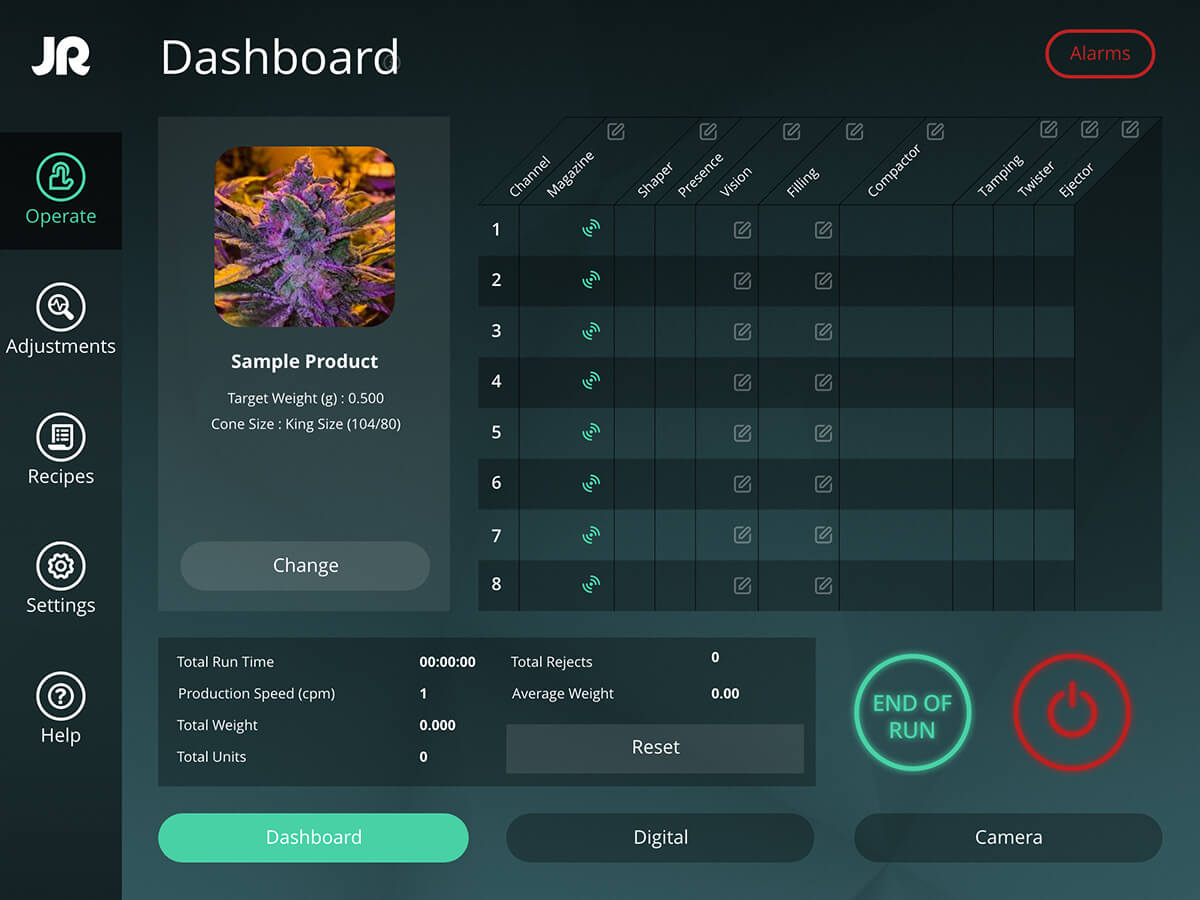This screenshot has width=1200, height=900.
Task: Edit Vision for channel 2
Action: pos(743,281)
